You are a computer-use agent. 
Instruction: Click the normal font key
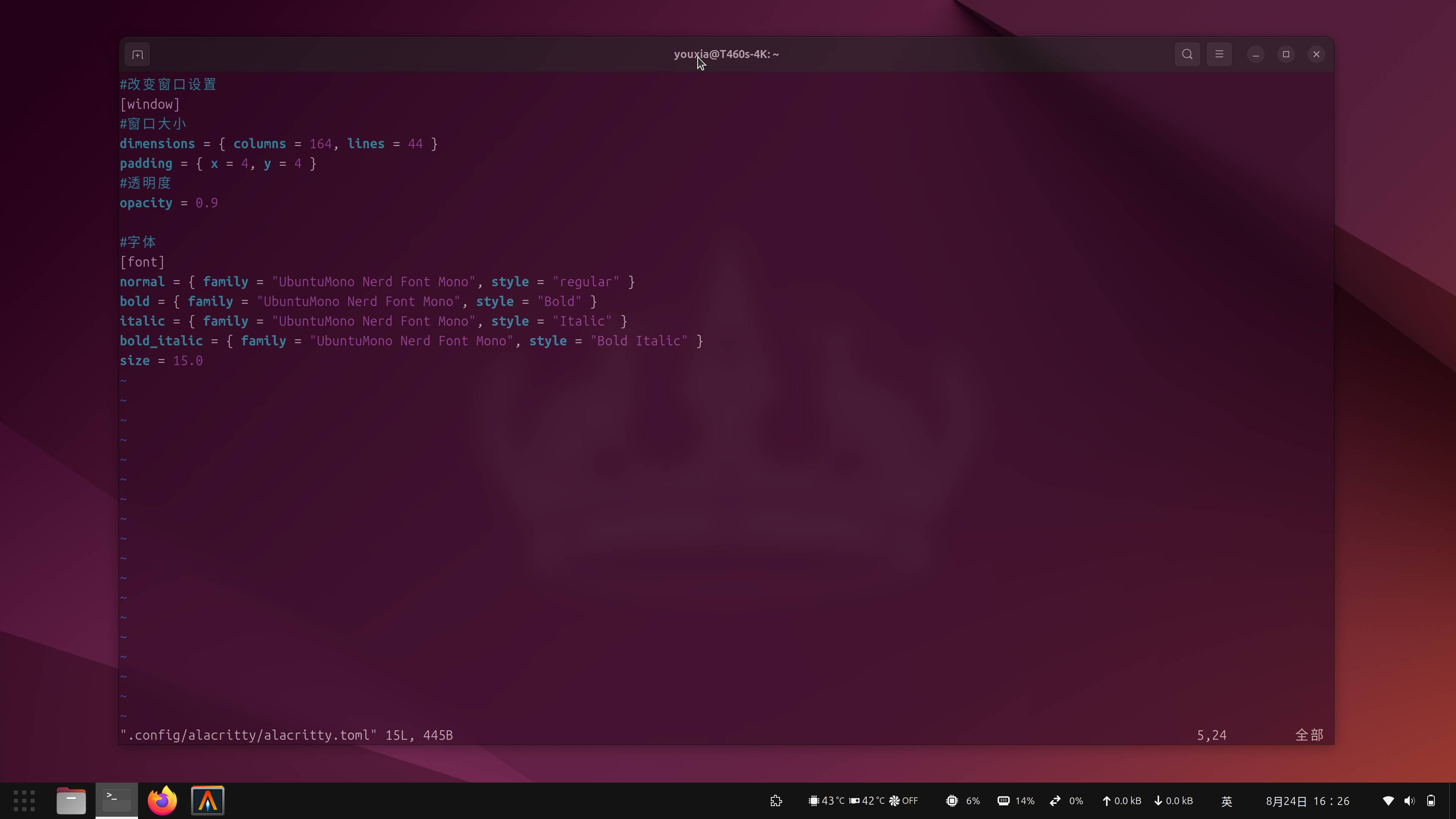click(x=143, y=282)
